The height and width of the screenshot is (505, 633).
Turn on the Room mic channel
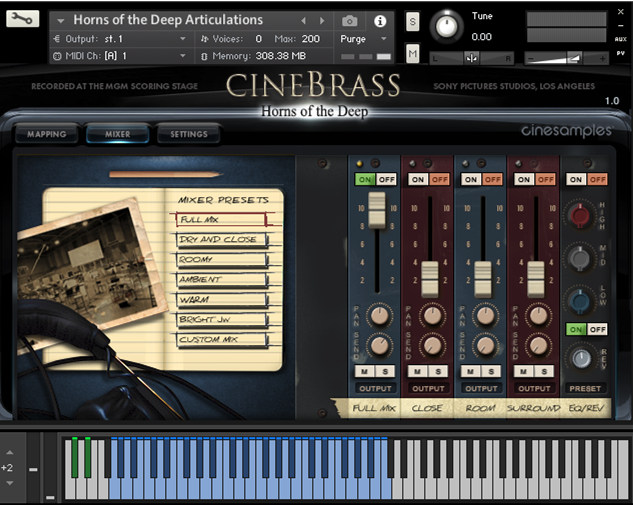[x=471, y=179]
